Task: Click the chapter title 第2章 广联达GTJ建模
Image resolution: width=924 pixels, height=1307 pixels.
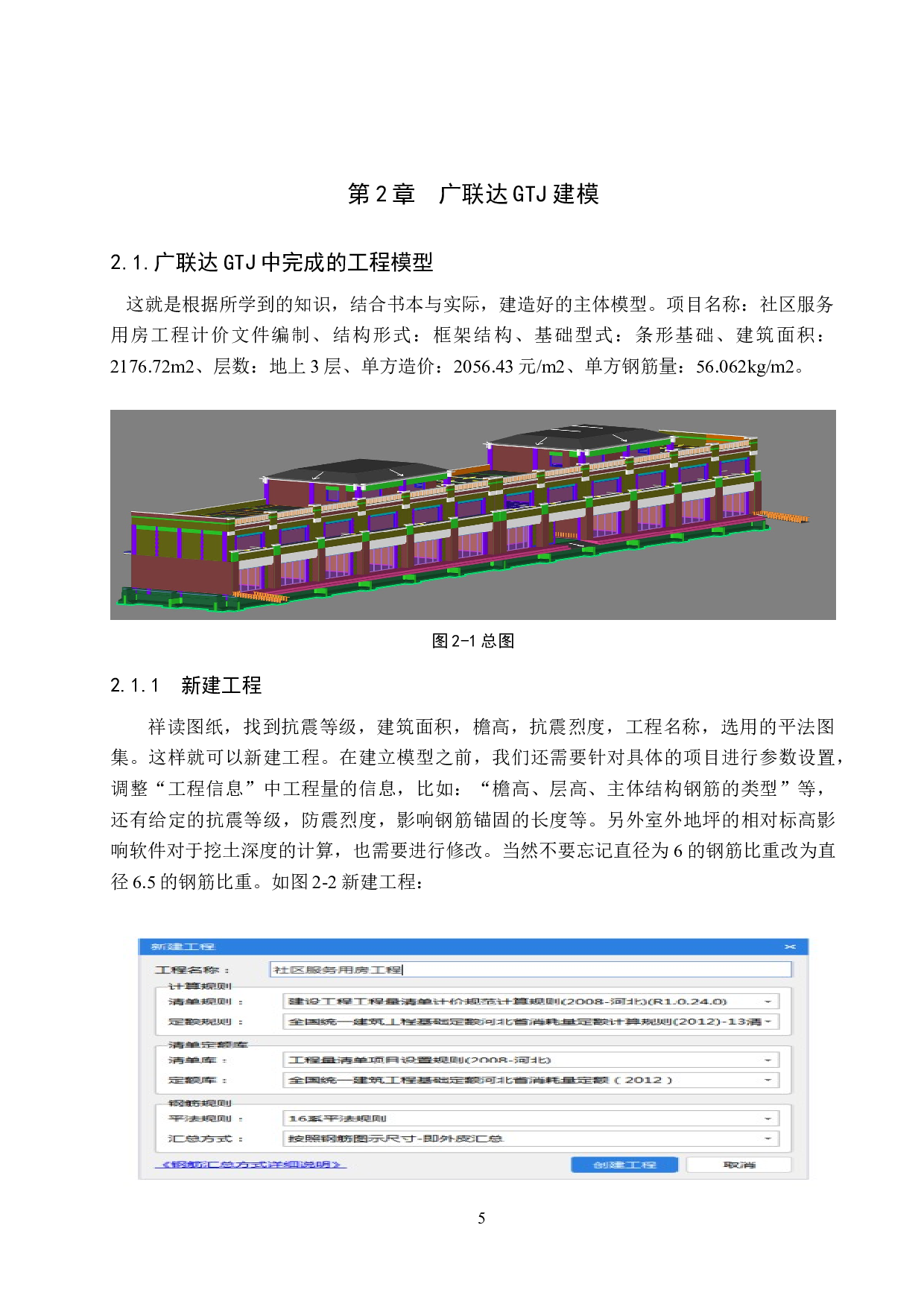Action: pyautogui.click(x=473, y=194)
